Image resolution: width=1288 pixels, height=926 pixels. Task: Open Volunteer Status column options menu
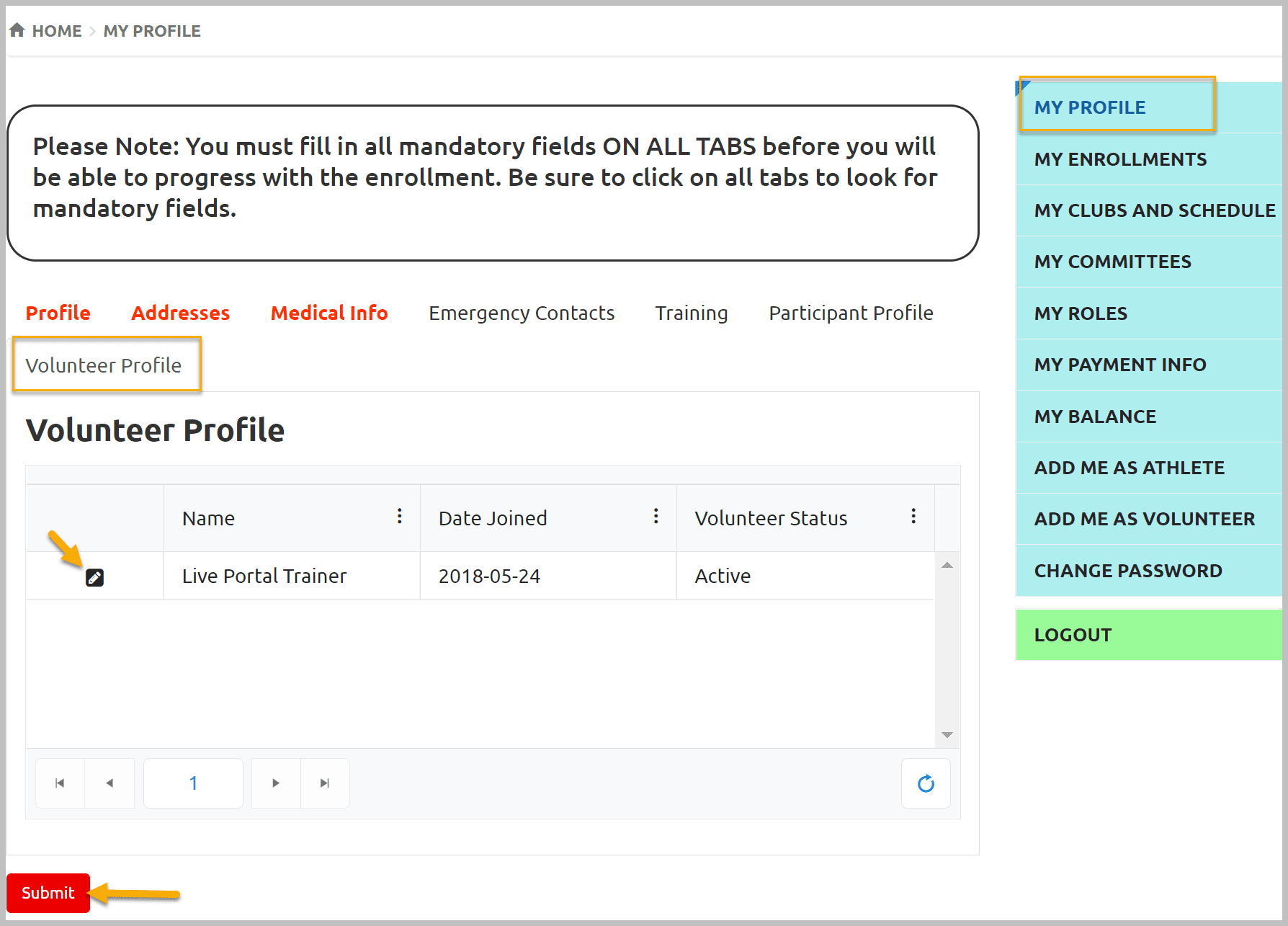click(913, 517)
